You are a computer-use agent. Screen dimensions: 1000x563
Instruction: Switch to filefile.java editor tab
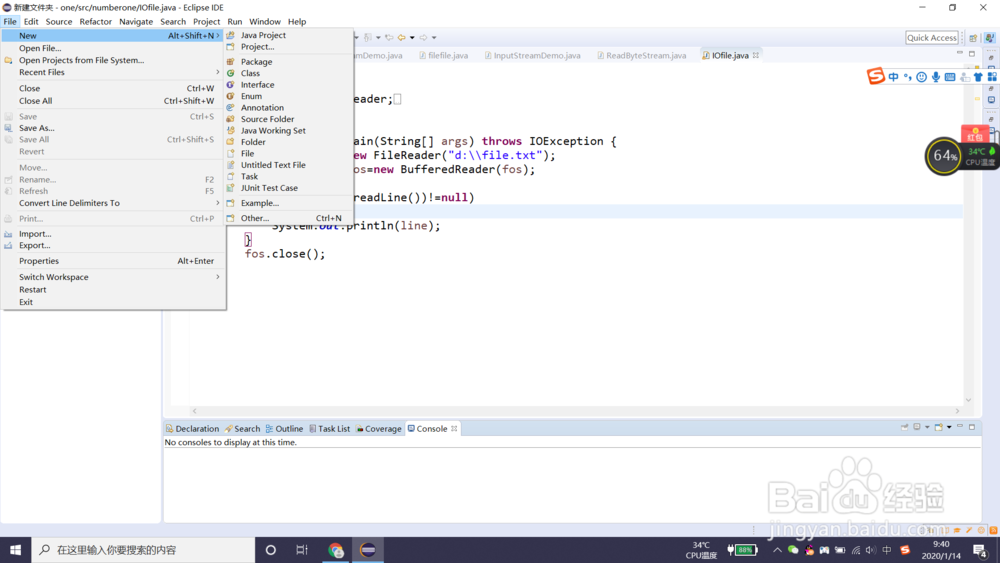443,55
